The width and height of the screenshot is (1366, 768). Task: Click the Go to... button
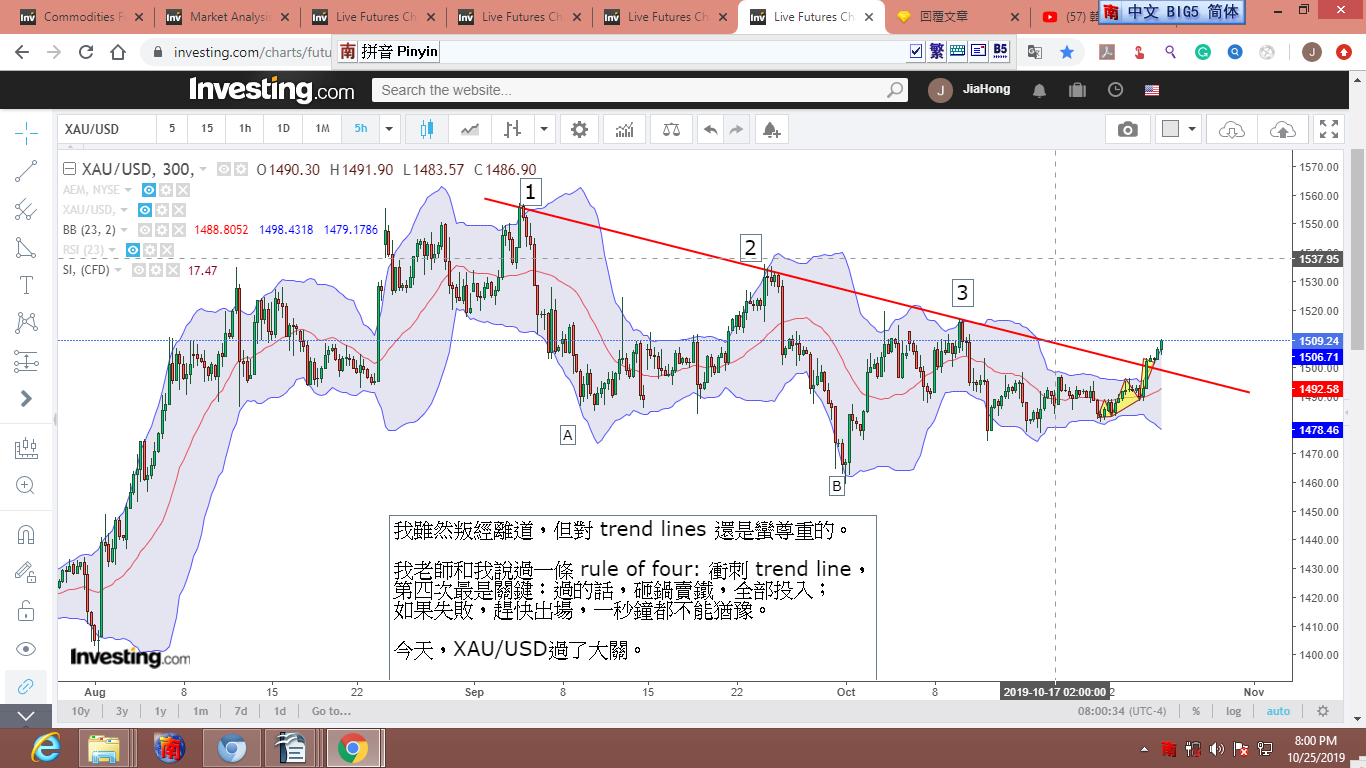tap(331, 711)
